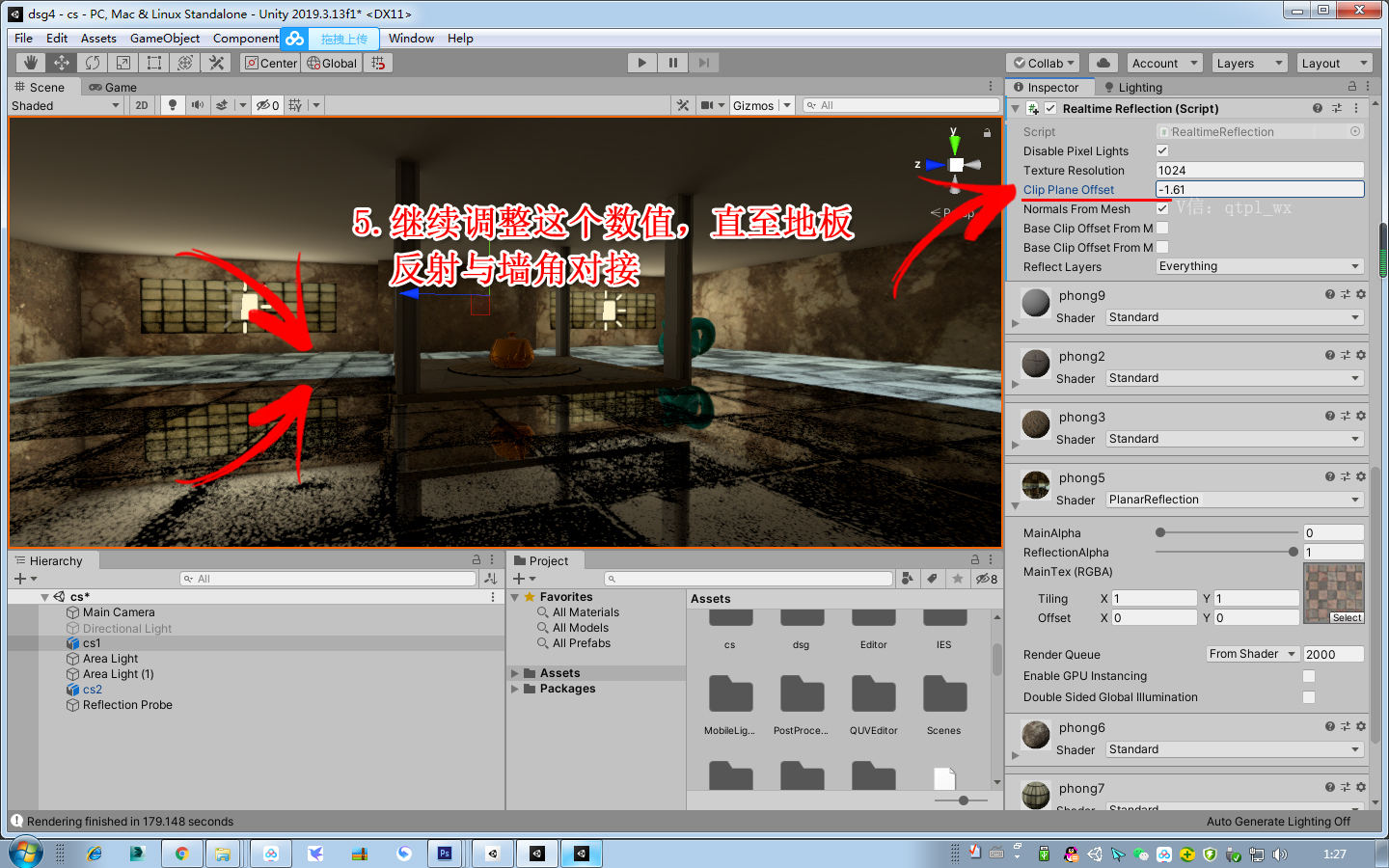Uncheck Normals From Mesh
Viewport: 1389px width, 868px height.
[1162, 208]
